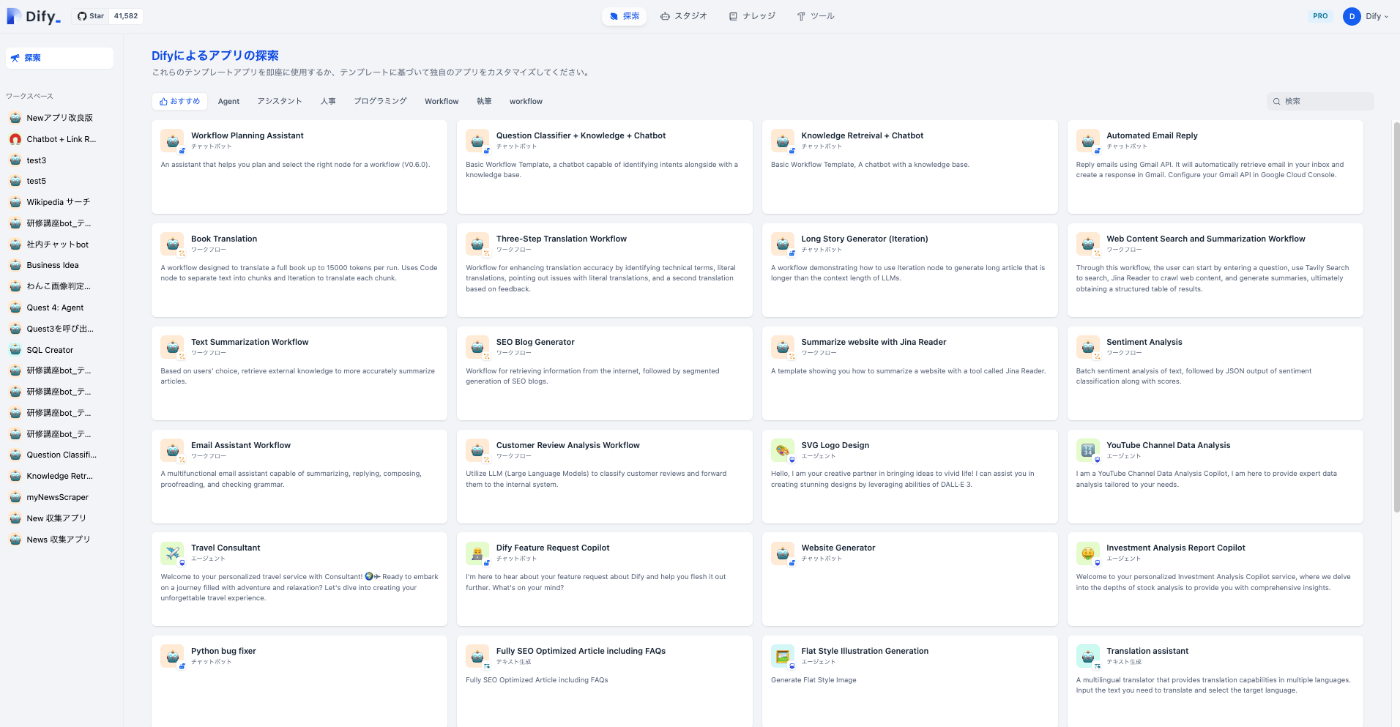
Task: Filter apps by プログラミング category
Action: coord(380,101)
